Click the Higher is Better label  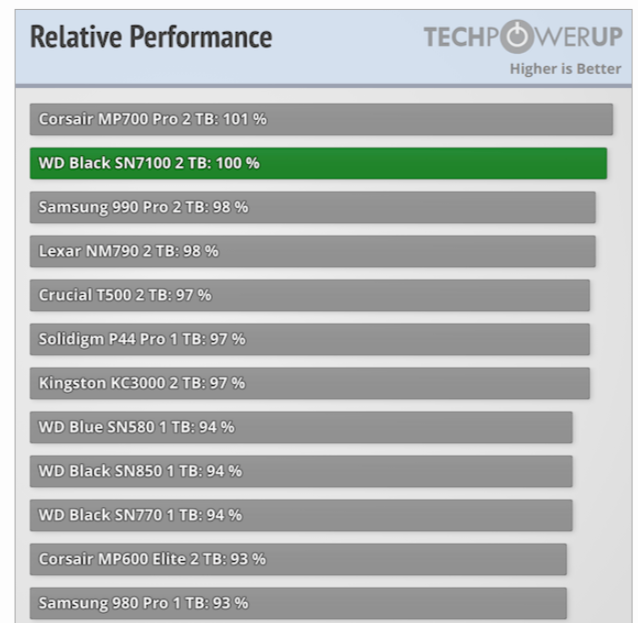(x=565, y=69)
